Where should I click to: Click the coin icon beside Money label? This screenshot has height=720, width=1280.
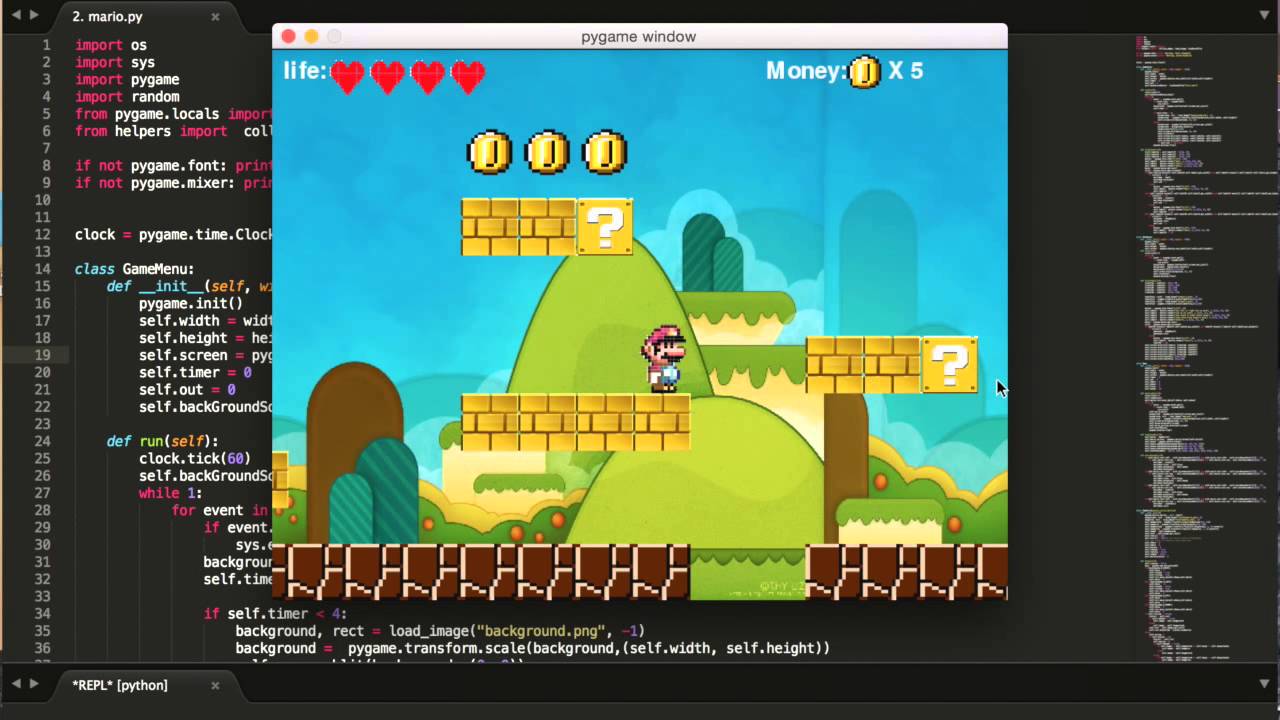(864, 72)
